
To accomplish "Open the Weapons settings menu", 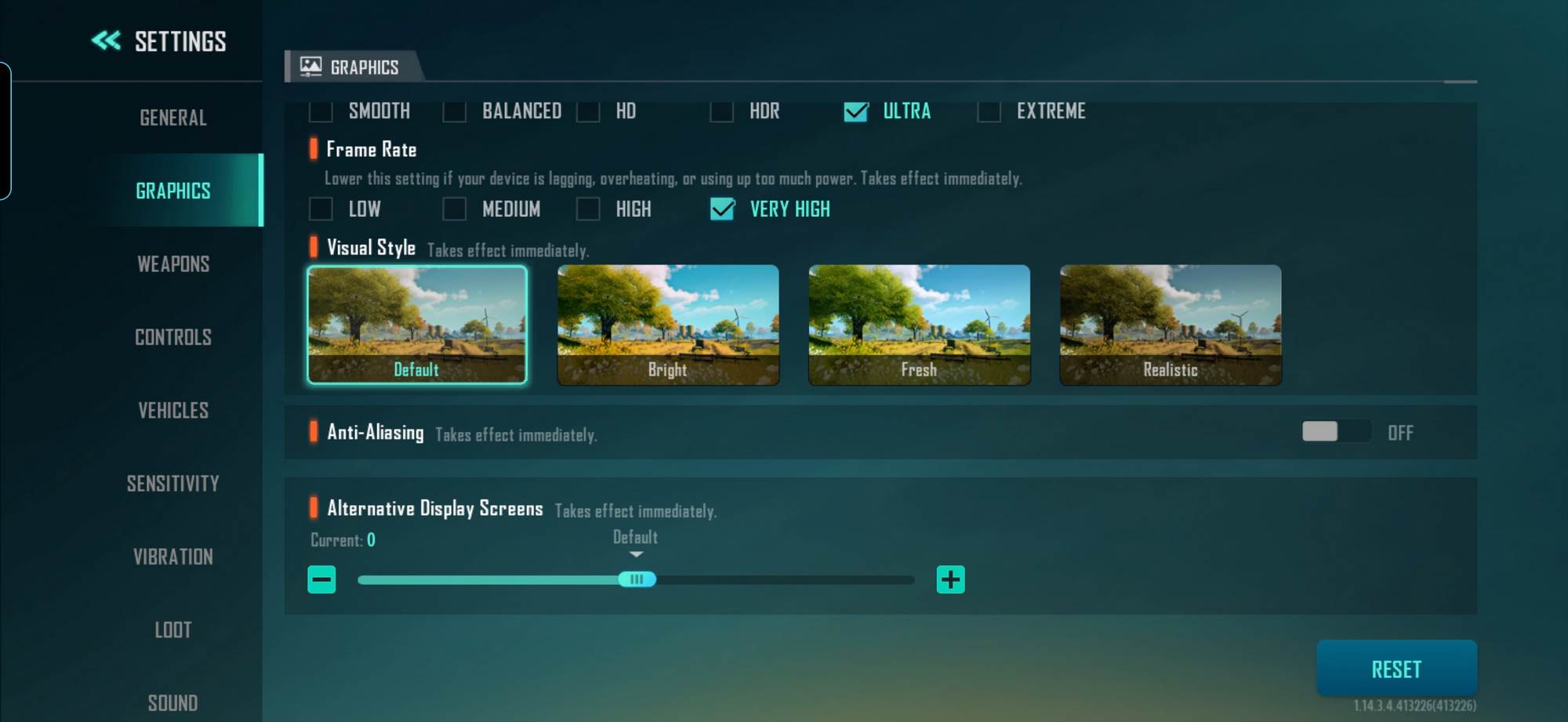I will click(x=173, y=264).
